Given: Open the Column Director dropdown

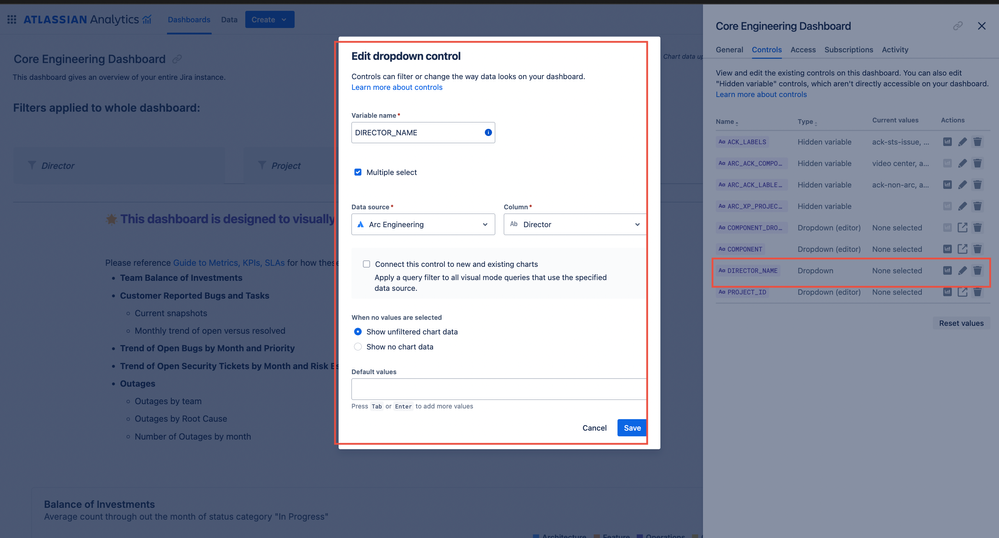Looking at the screenshot, I should click(x=575, y=224).
